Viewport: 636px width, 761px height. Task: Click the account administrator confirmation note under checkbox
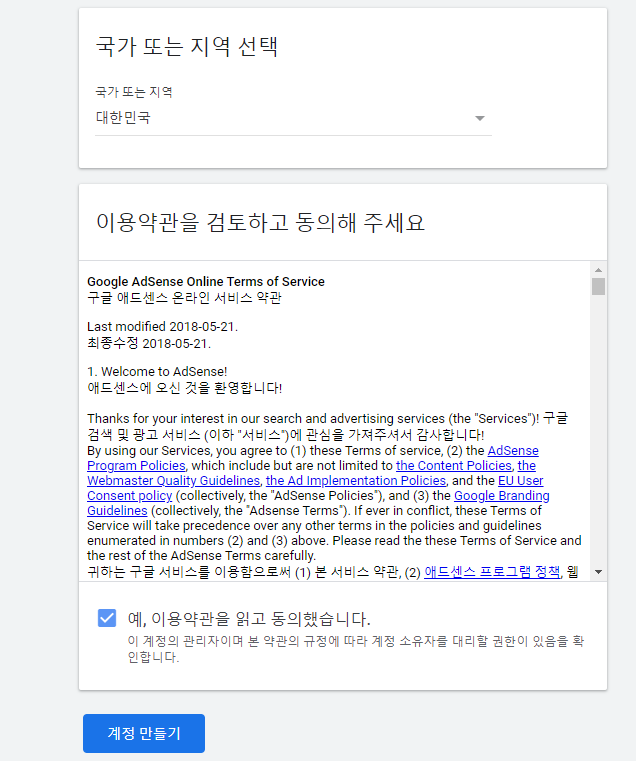[x=355, y=649]
